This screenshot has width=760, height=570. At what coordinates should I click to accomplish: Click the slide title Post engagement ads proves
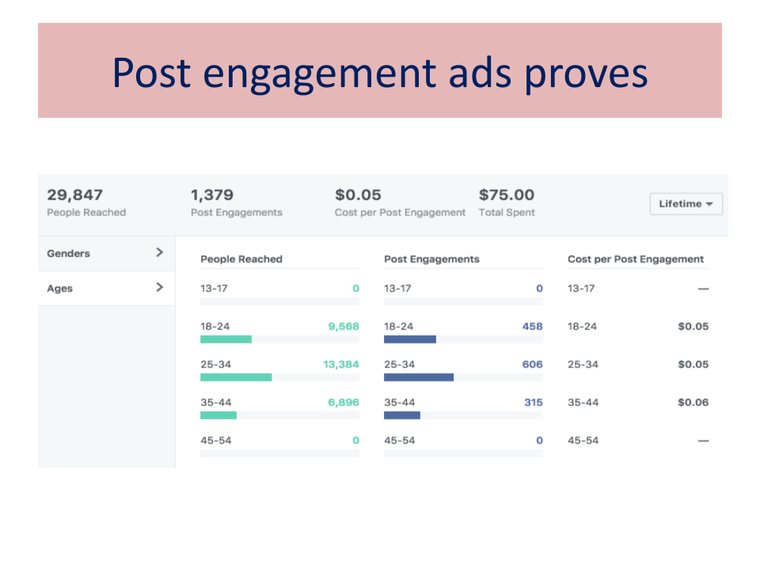coord(380,73)
